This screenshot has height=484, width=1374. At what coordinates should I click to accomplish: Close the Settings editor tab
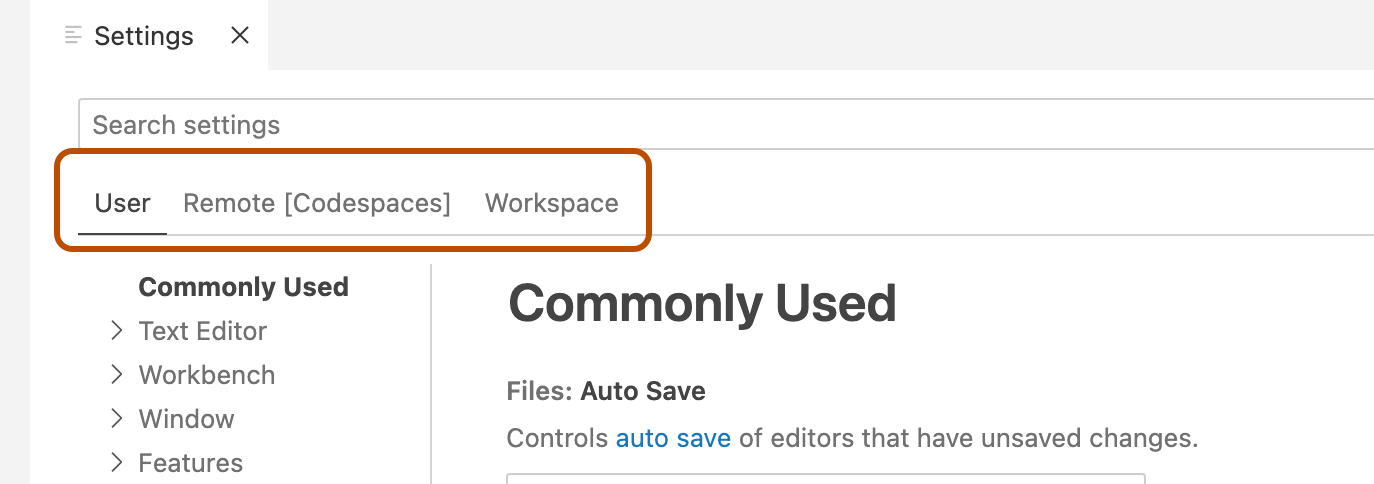click(240, 36)
